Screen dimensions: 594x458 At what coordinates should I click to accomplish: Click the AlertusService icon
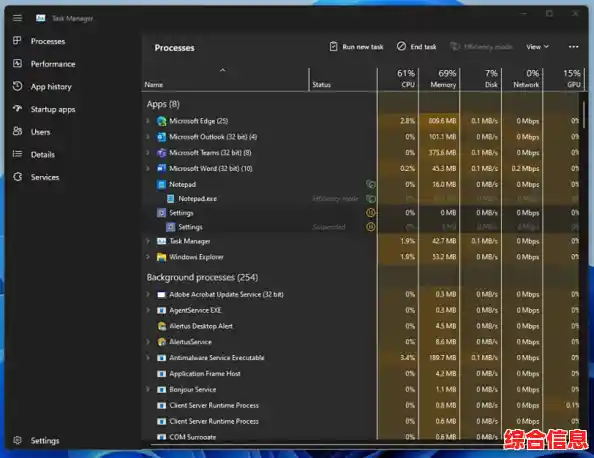click(162, 342)
